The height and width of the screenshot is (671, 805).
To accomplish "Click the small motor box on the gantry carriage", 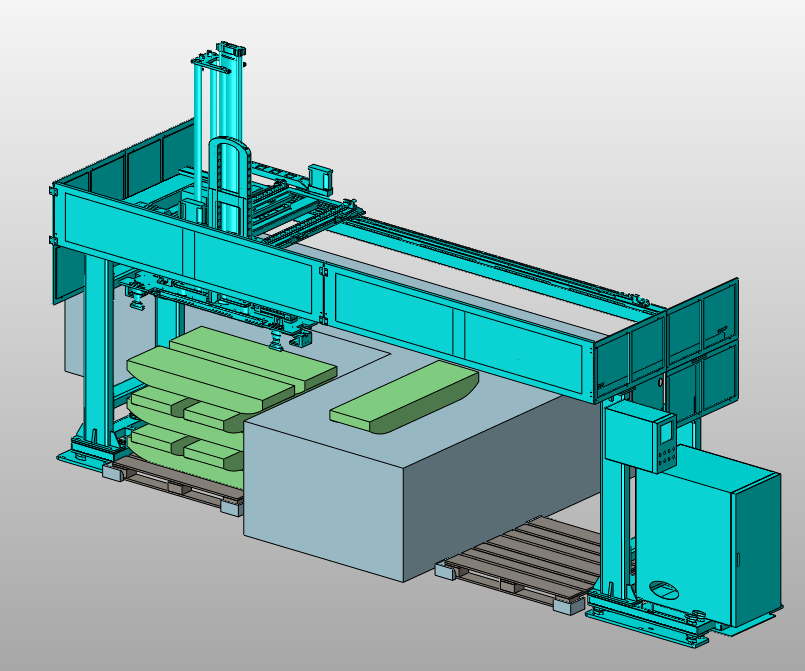I will point(320,179).
